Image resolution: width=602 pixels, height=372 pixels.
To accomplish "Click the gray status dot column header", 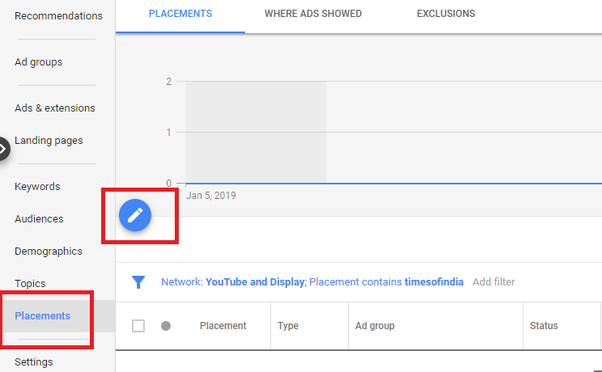I will [166, 326].
